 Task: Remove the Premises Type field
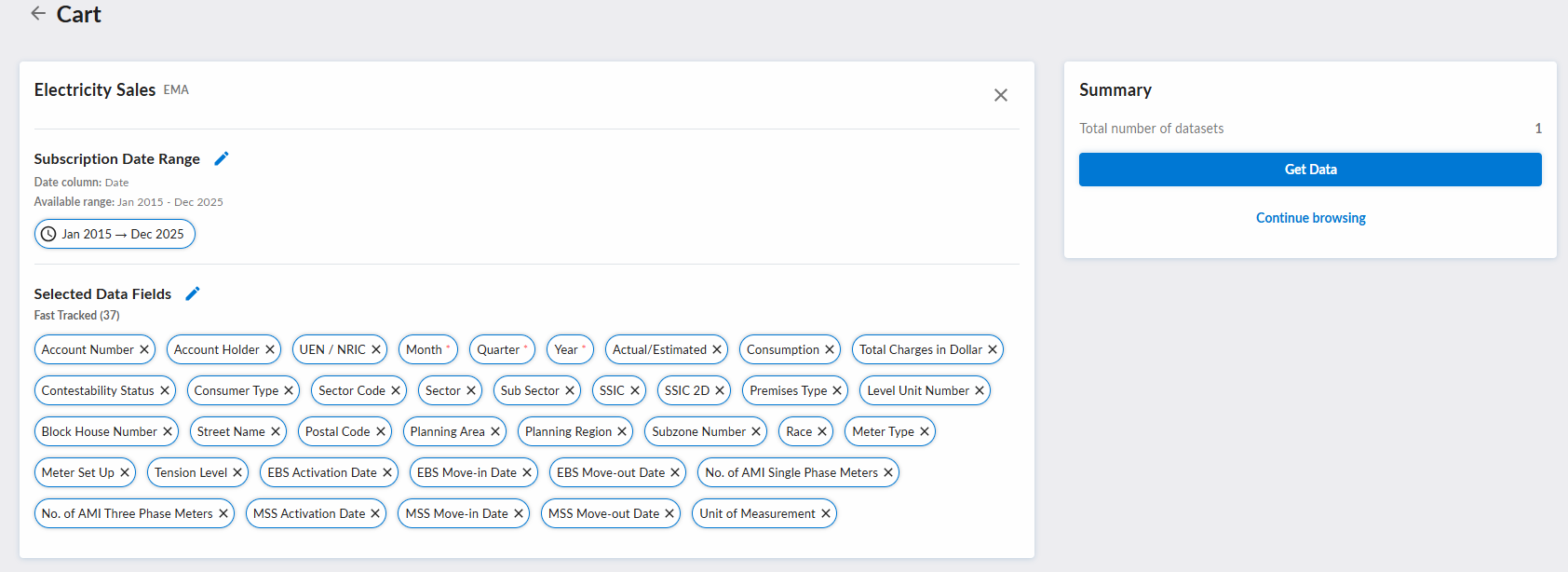[837, 390]
